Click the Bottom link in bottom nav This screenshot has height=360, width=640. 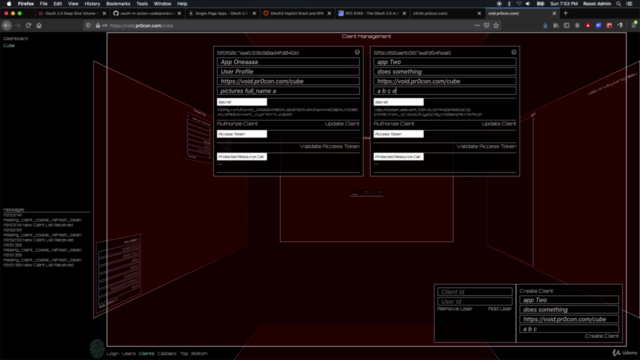(x=199, y=353)
